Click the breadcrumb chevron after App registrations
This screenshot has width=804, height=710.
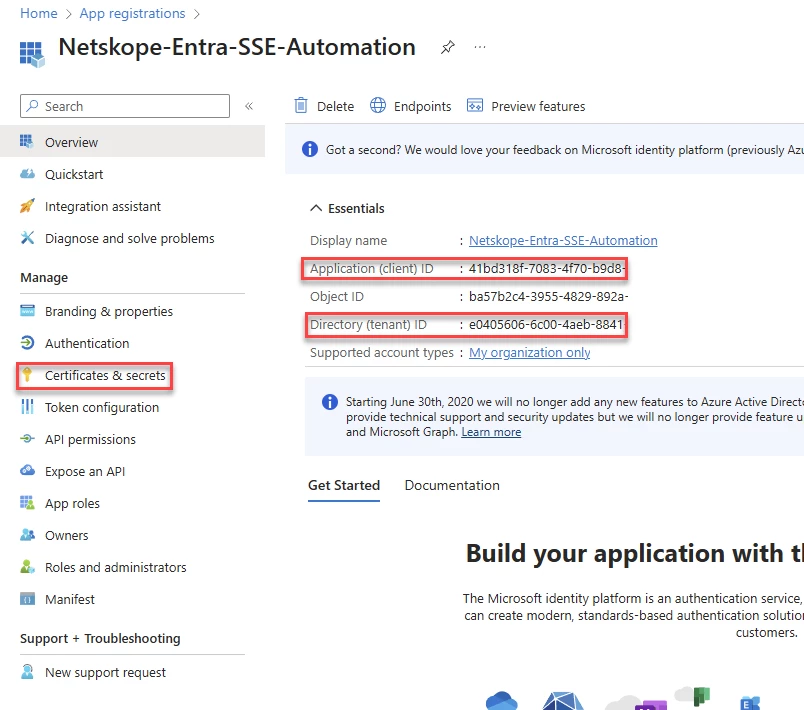pos(197,14)
